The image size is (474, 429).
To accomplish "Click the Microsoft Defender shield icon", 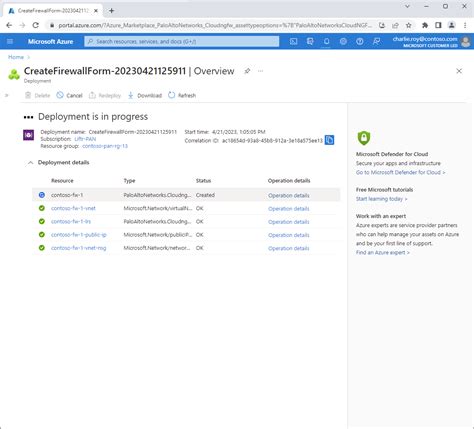I will (x=364, y=138).
